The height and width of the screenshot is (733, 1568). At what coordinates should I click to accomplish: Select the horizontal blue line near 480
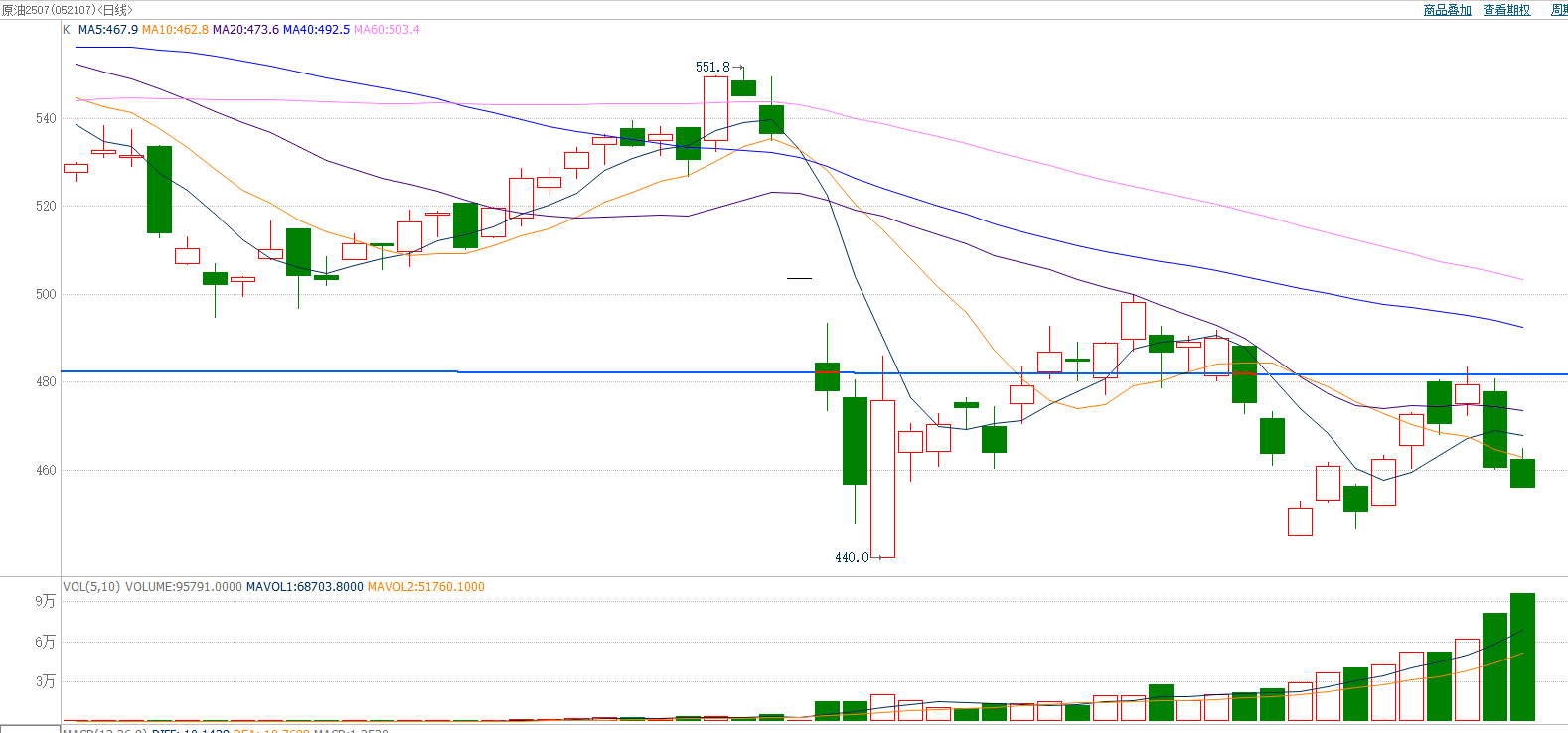point(815,372)
